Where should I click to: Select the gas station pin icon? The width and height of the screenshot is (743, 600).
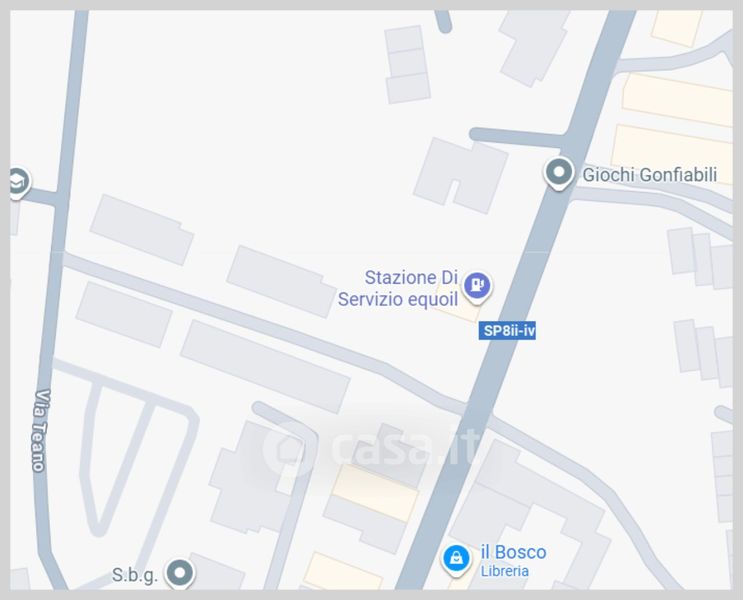(477, 286)
